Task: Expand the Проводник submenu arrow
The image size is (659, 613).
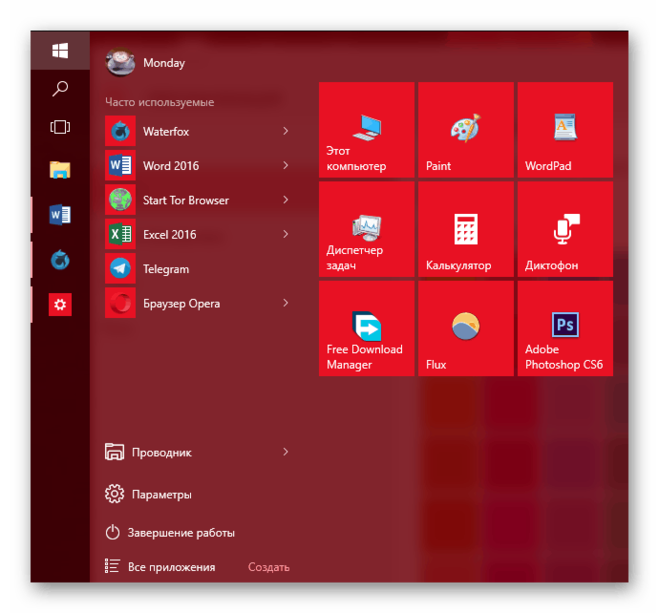Action: [285, 452]
